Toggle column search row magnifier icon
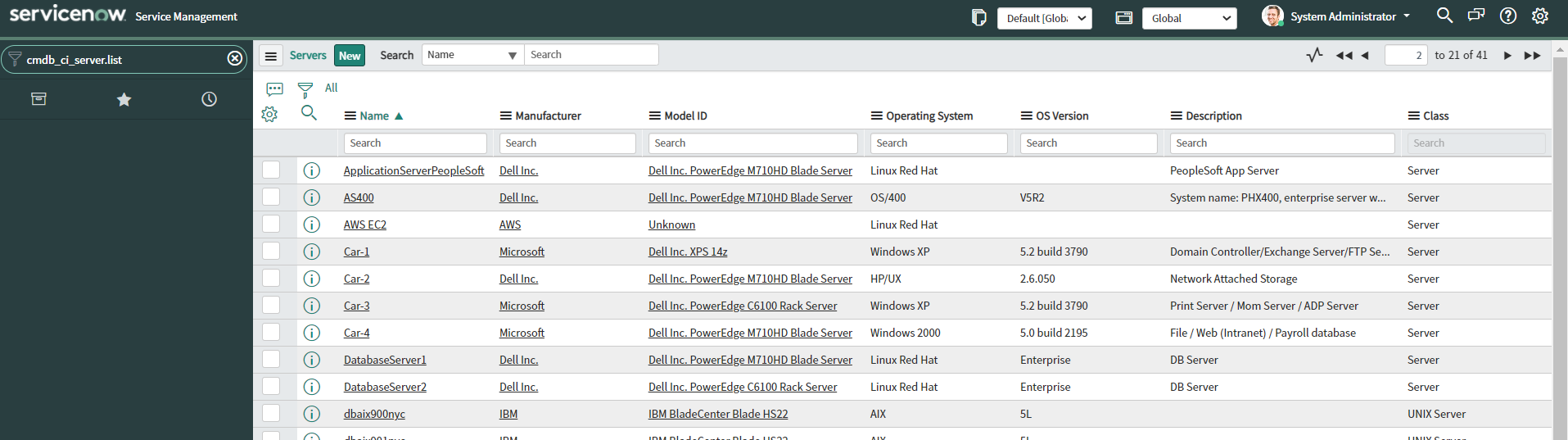1568x440 pixels. point(309,113)
